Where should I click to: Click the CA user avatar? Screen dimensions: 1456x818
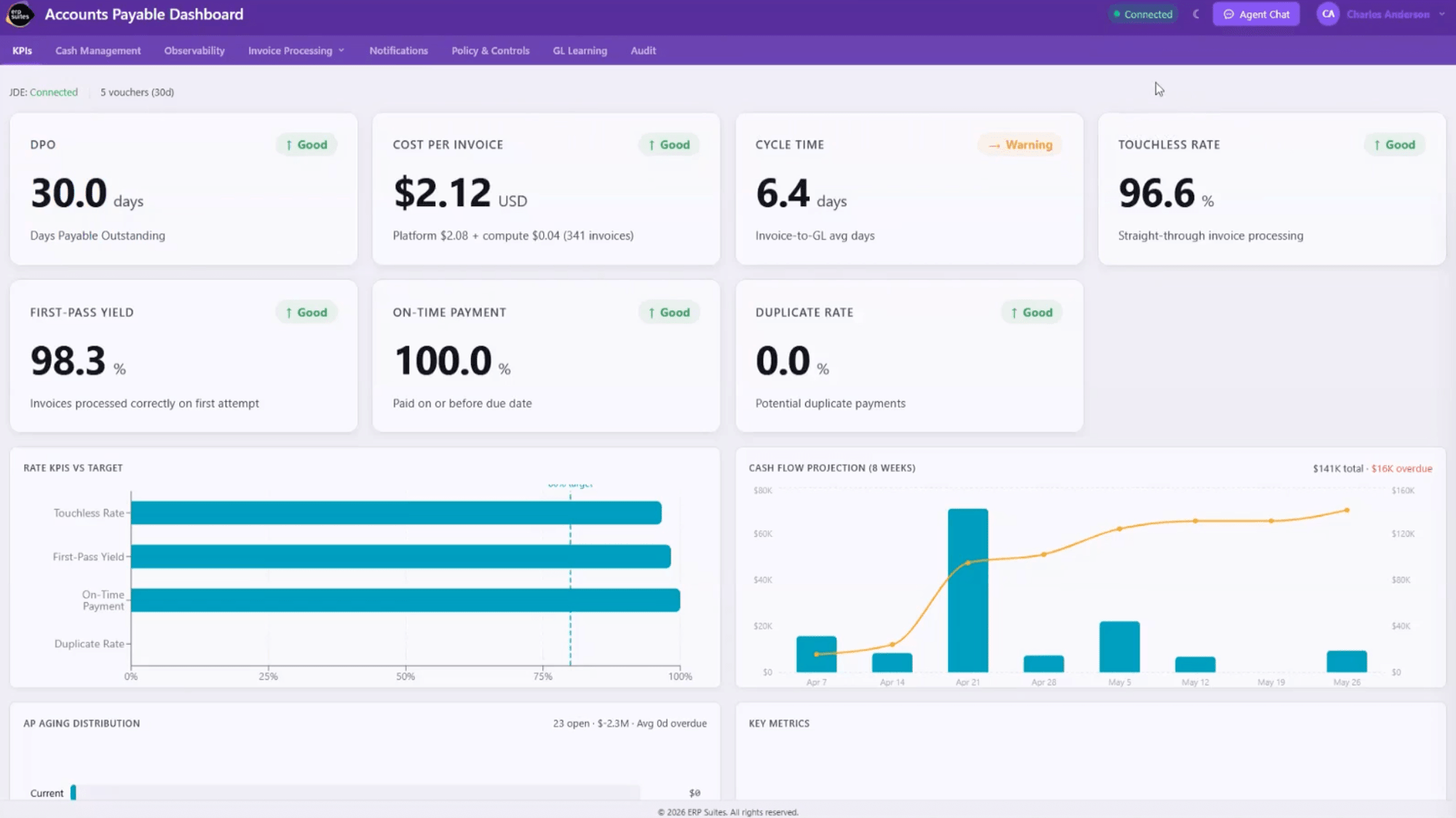pos(1328,15)
